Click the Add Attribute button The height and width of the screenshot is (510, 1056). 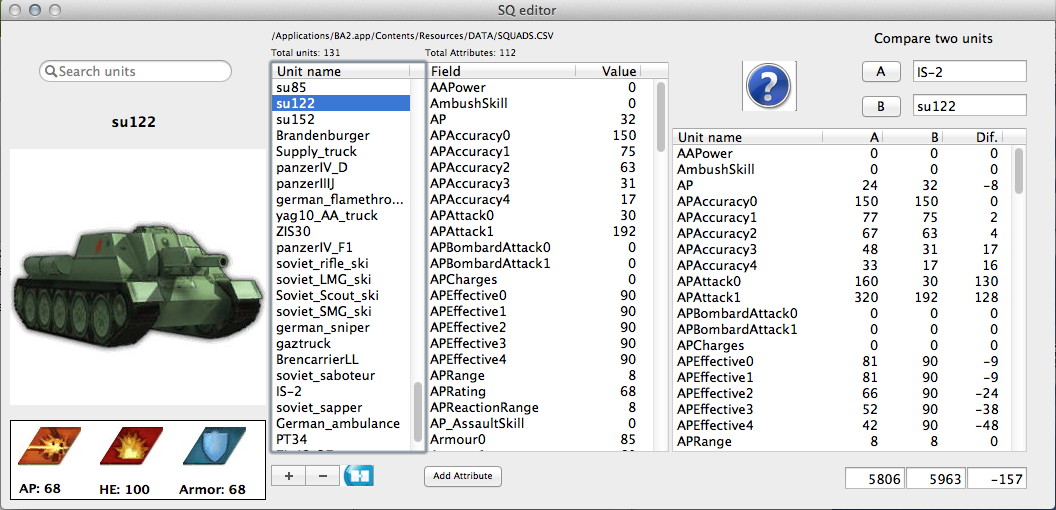(463, 476)
